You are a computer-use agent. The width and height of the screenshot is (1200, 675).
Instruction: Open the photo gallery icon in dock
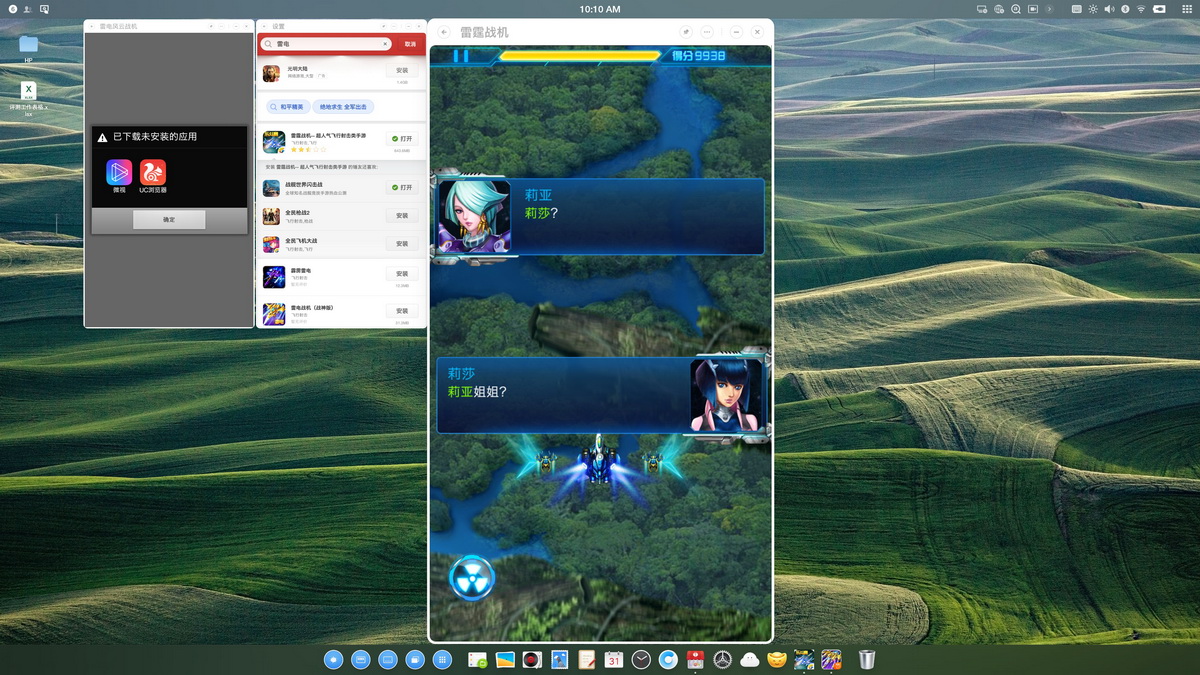(505, 660)
